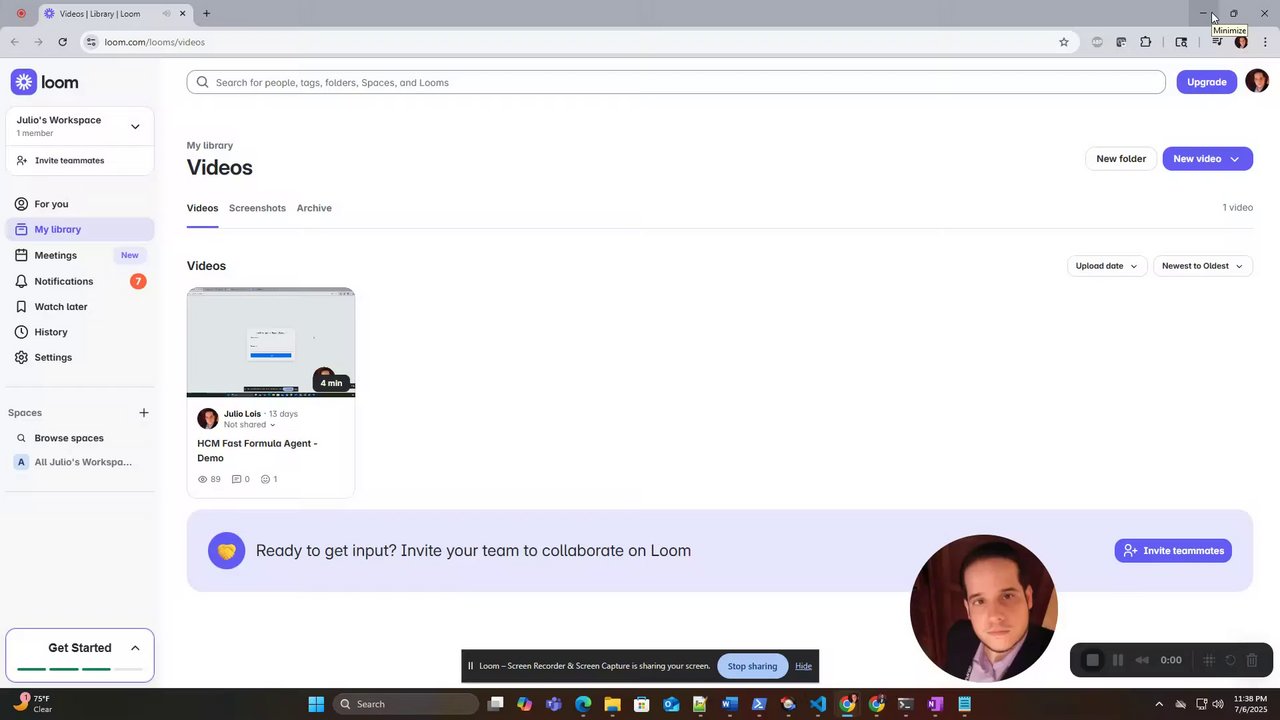1280x720 pixels.
Task: Click Stop sharing in the screen share bar
Action: pyautogui.click(x=752, y=666)
